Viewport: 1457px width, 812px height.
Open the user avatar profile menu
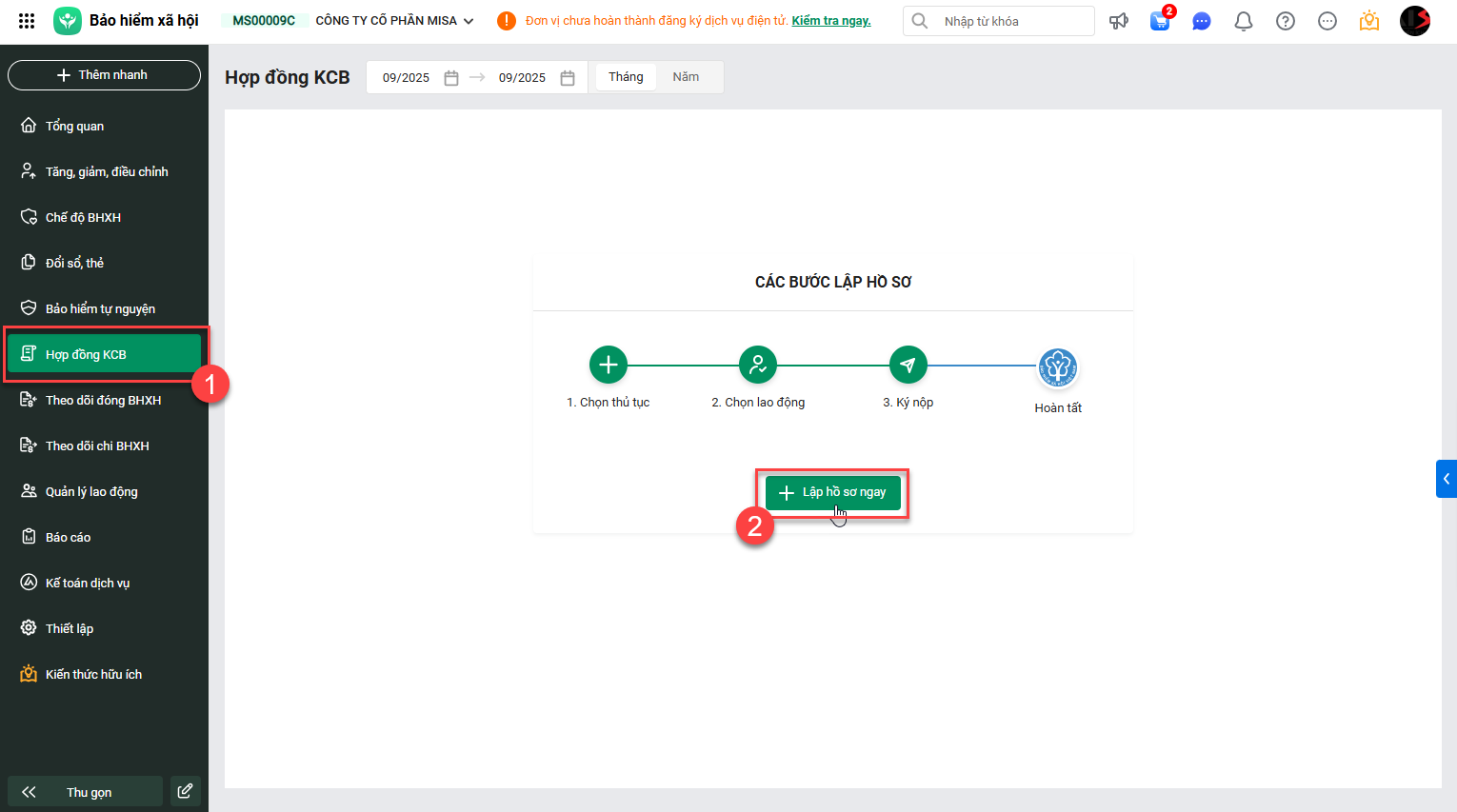pos(1415,21)
